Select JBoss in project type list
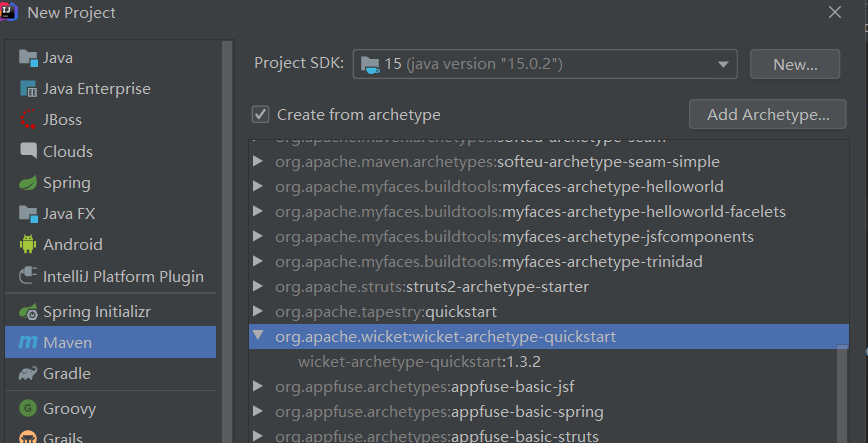 tap(111, 120)
